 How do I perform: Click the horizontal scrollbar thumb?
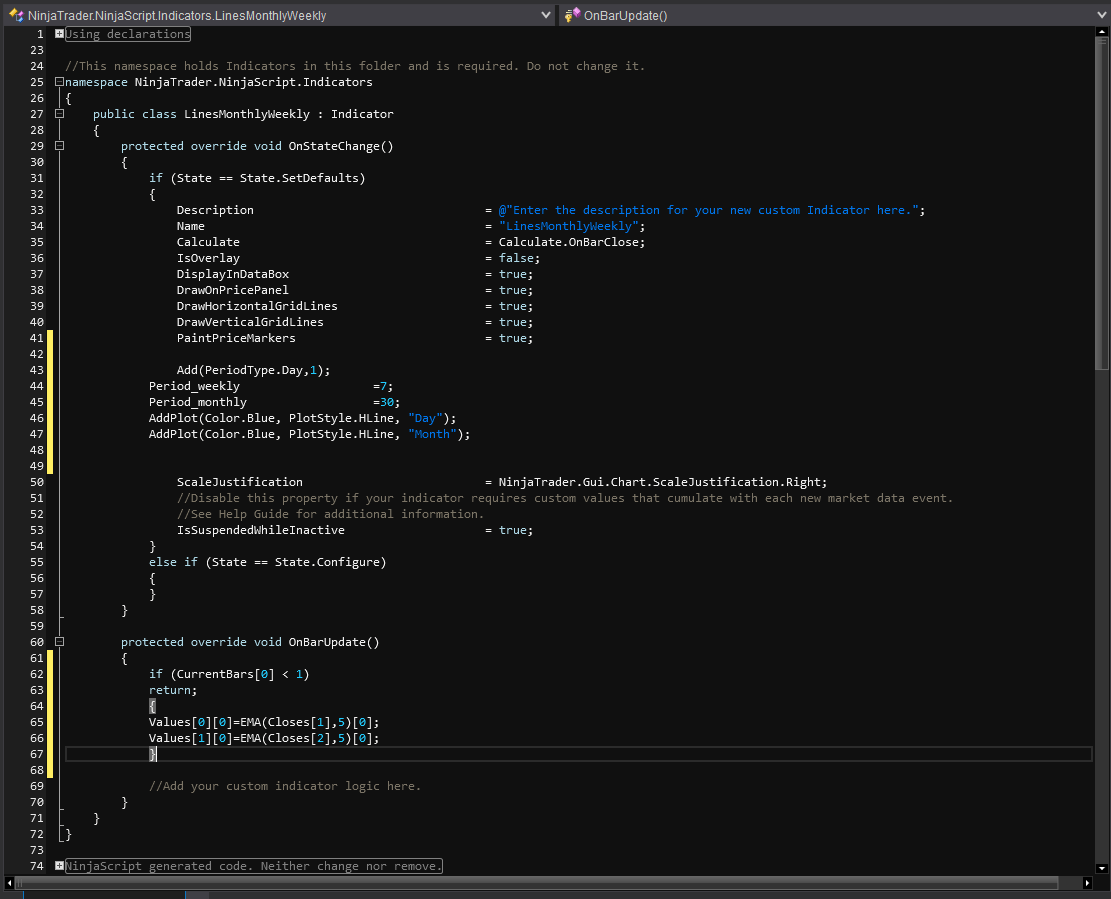536,883
